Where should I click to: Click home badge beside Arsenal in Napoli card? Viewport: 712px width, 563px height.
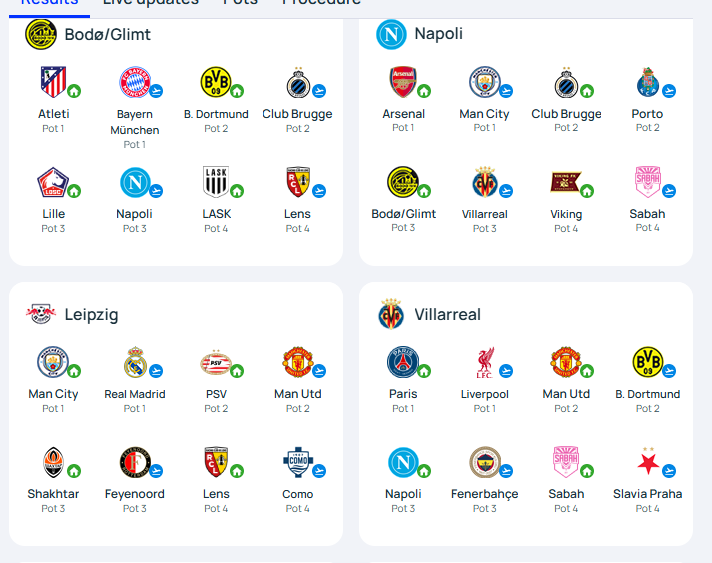[x=424, y=91]
